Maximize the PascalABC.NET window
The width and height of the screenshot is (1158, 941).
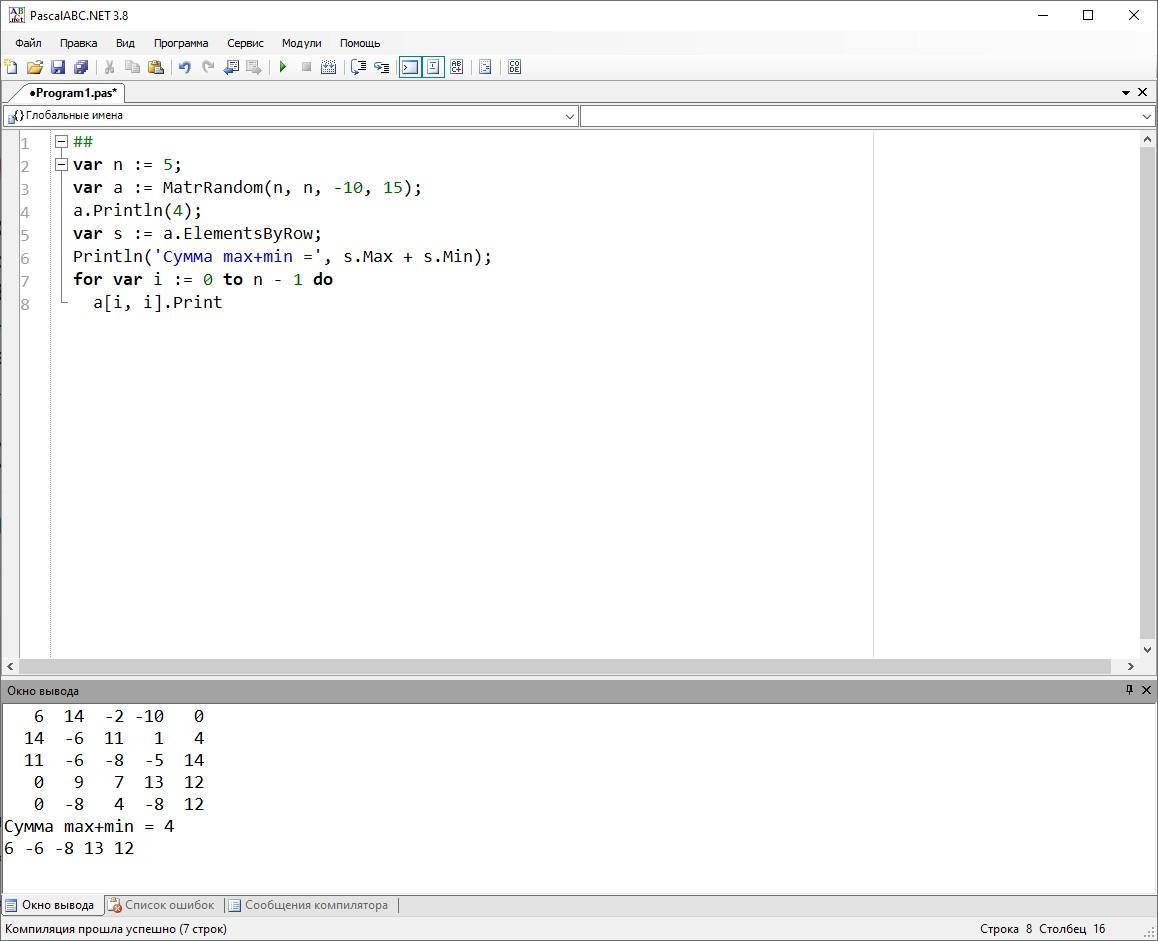click(x=1088, y=15)
